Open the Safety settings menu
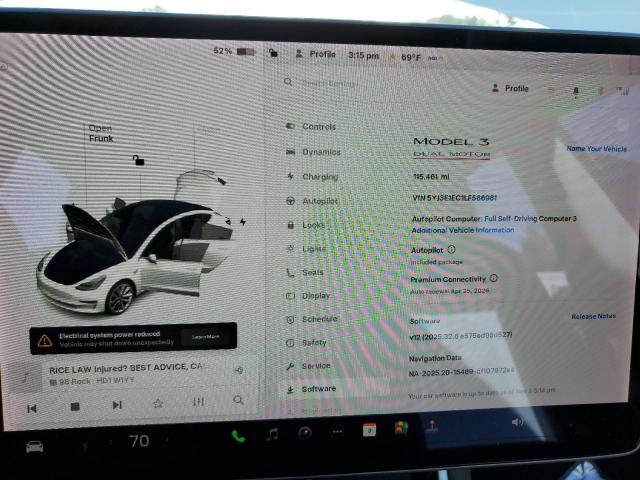The image size is (640, 480). point(306,342)
